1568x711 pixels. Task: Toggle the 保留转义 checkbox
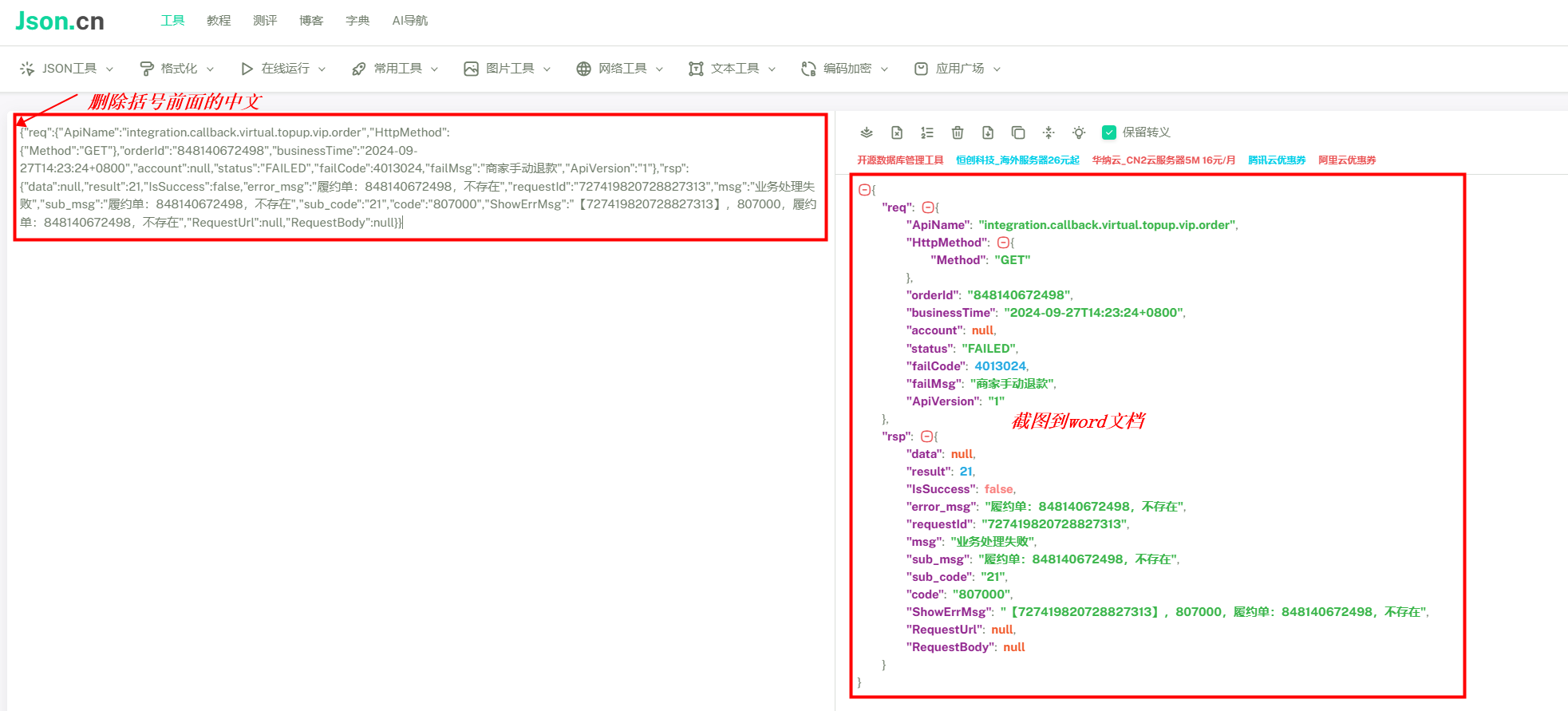tap(1109, 132)
